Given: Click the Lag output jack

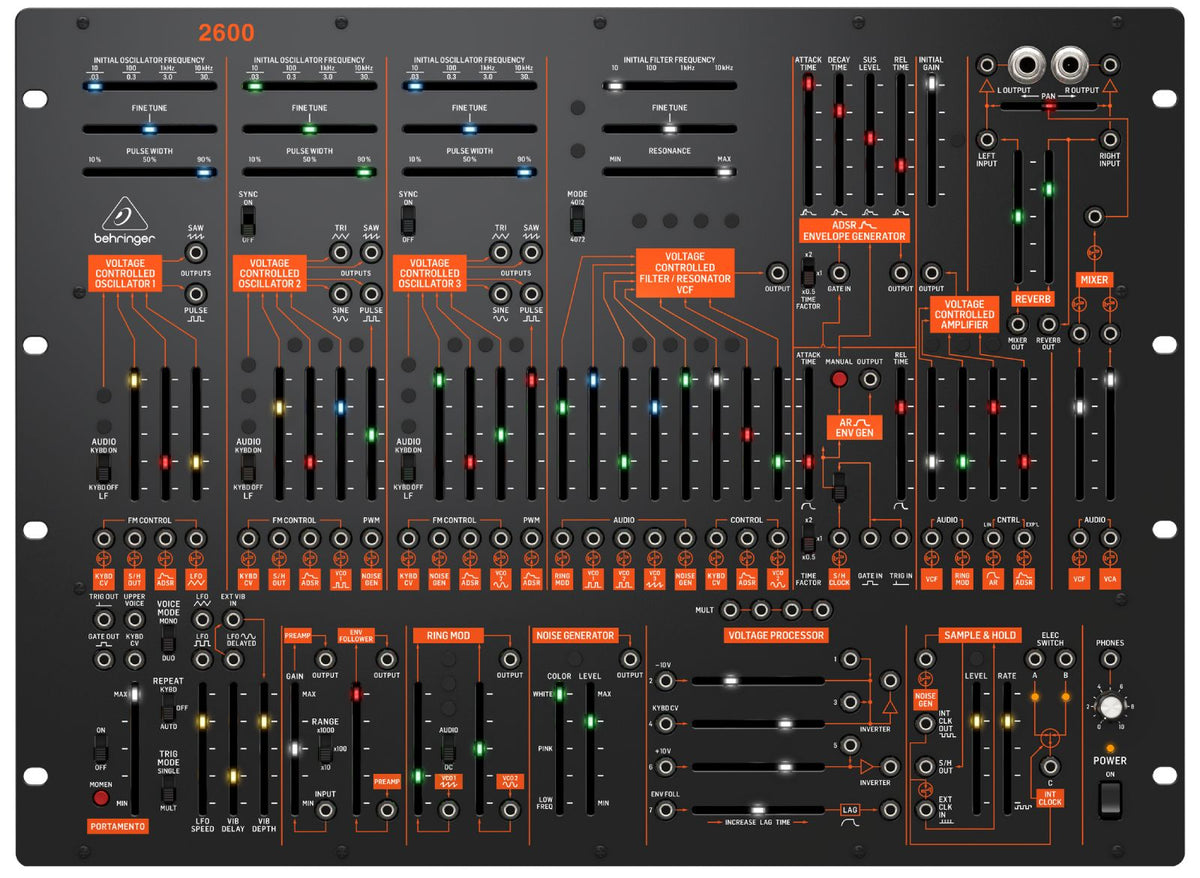Looking at the screenshot, I should pos(888,810).
